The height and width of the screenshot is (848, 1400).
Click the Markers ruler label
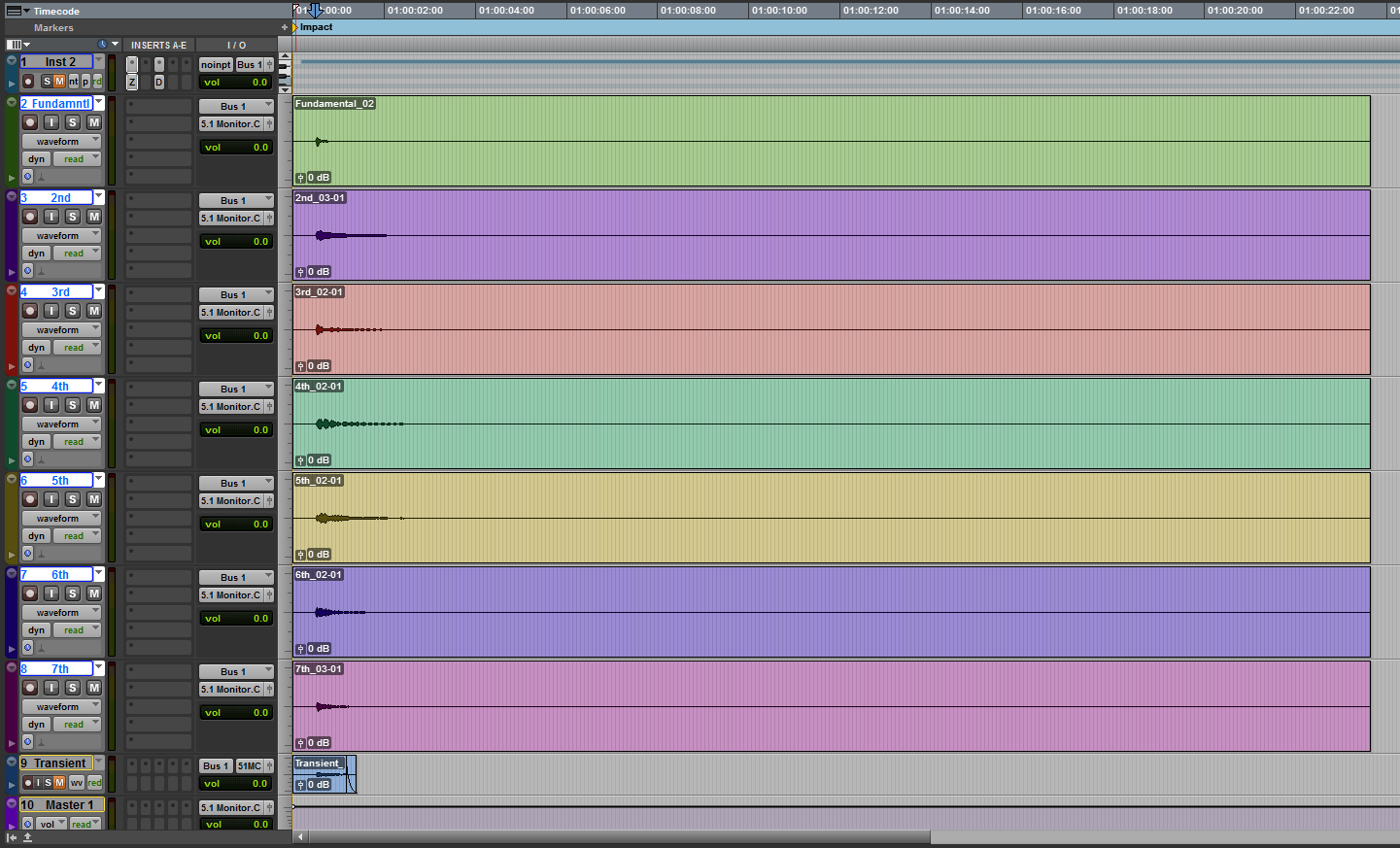point(53,28)
